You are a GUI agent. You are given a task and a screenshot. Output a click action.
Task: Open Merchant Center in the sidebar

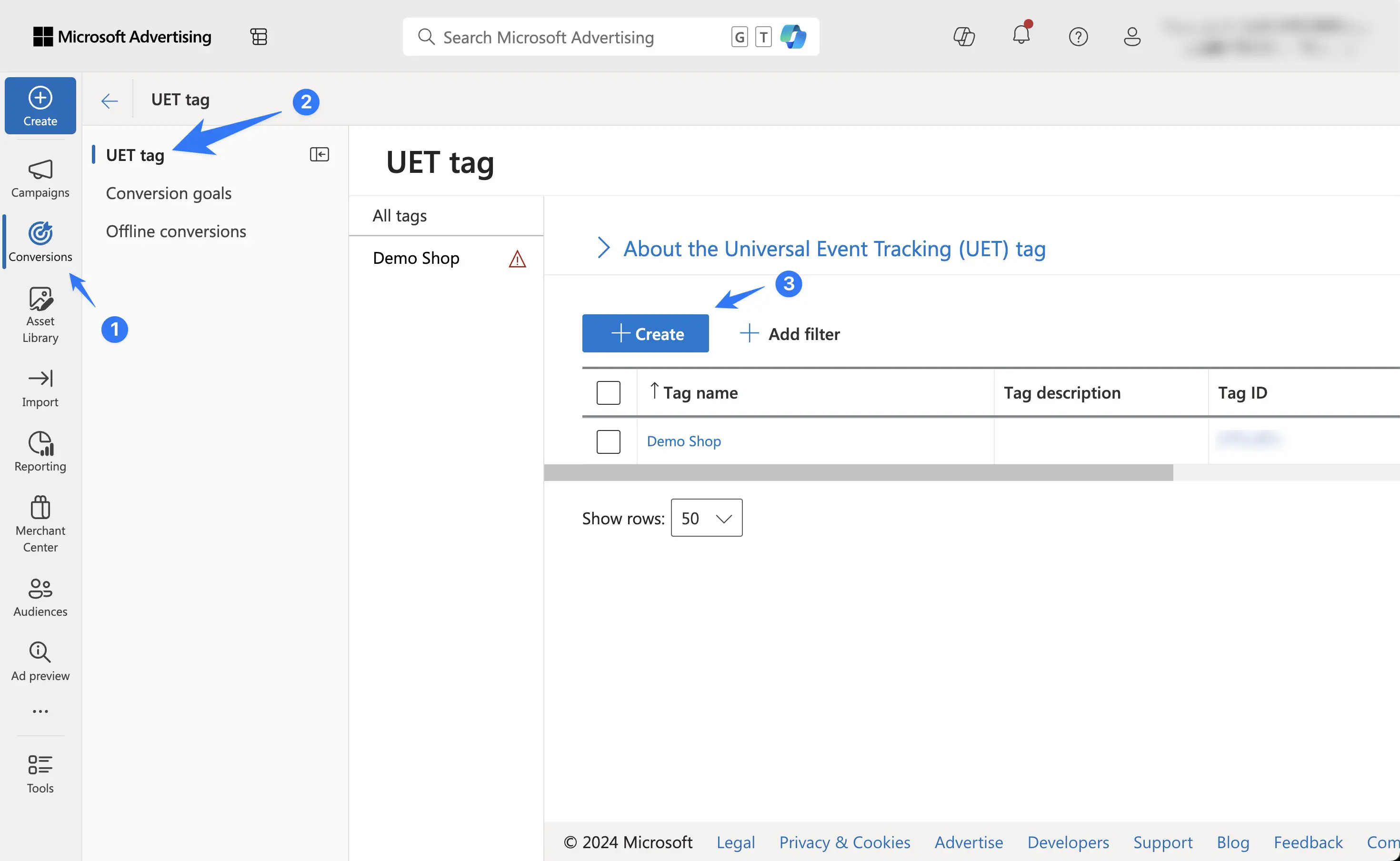point(40,524)
